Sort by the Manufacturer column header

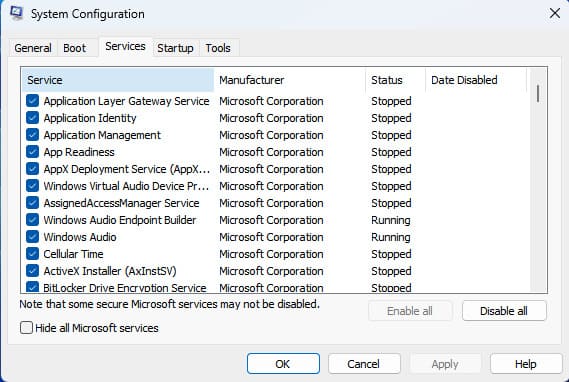(x=290, y=80)
